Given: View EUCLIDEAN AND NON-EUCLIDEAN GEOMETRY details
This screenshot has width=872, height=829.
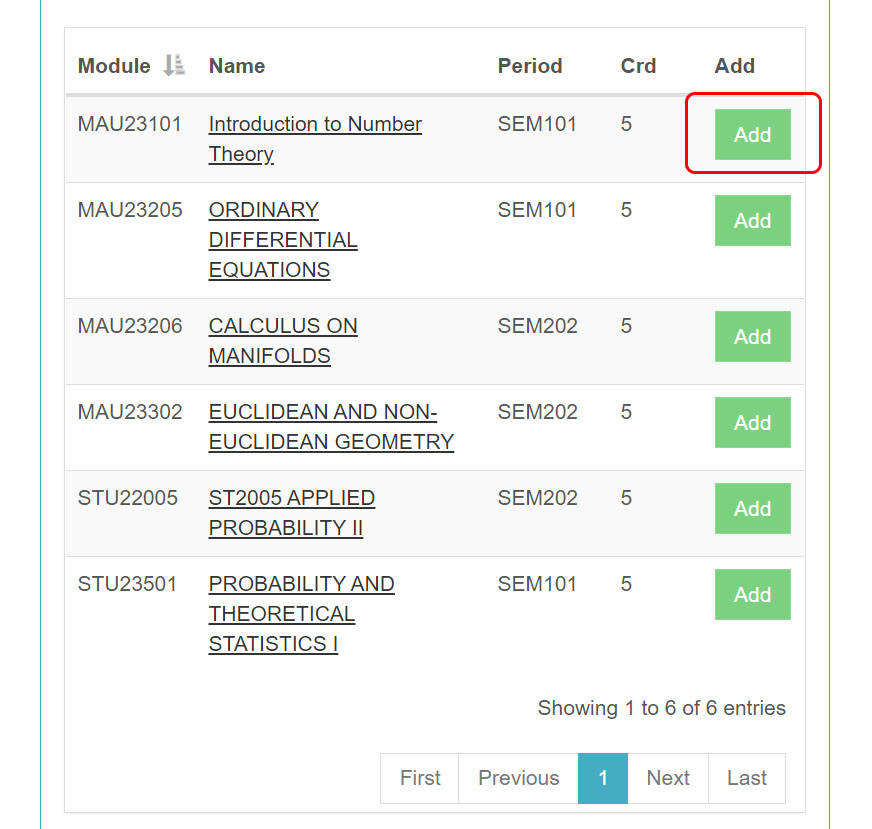Looking at the screenshot, I should [330, 426].
